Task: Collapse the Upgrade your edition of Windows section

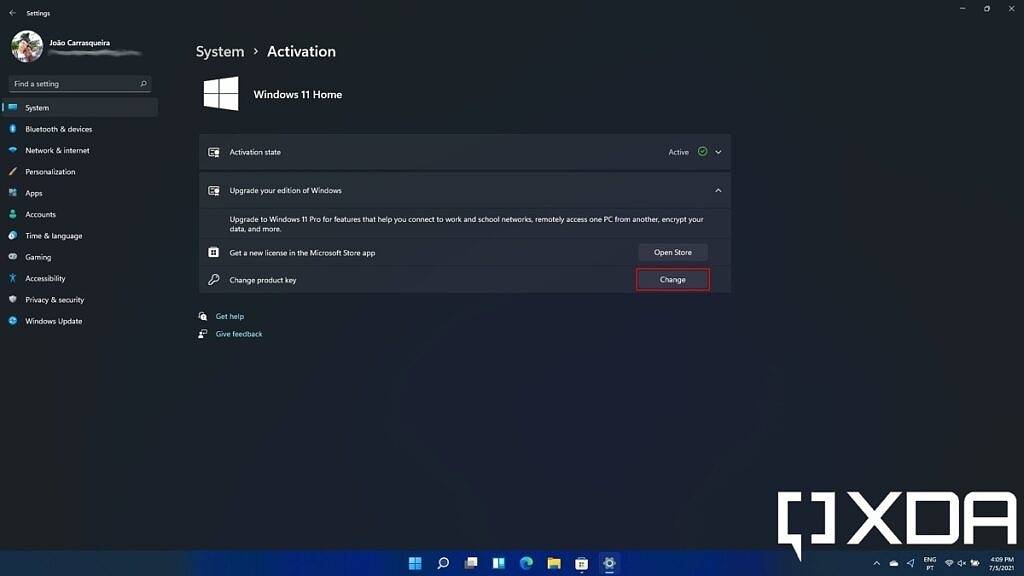Action: [x=717, y=190]
